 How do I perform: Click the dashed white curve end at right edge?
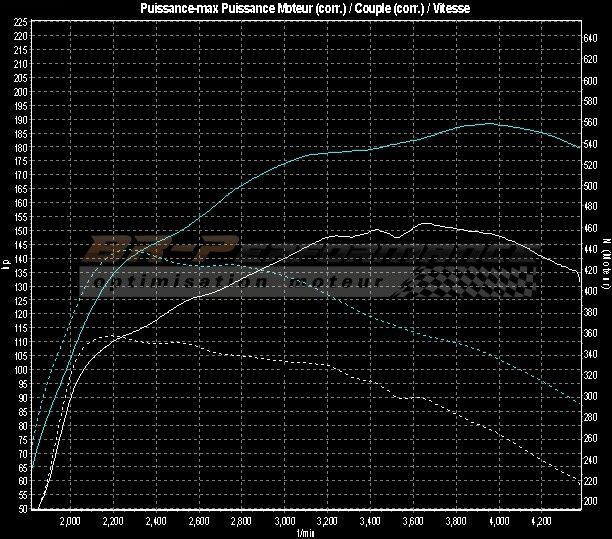point(578,480)
